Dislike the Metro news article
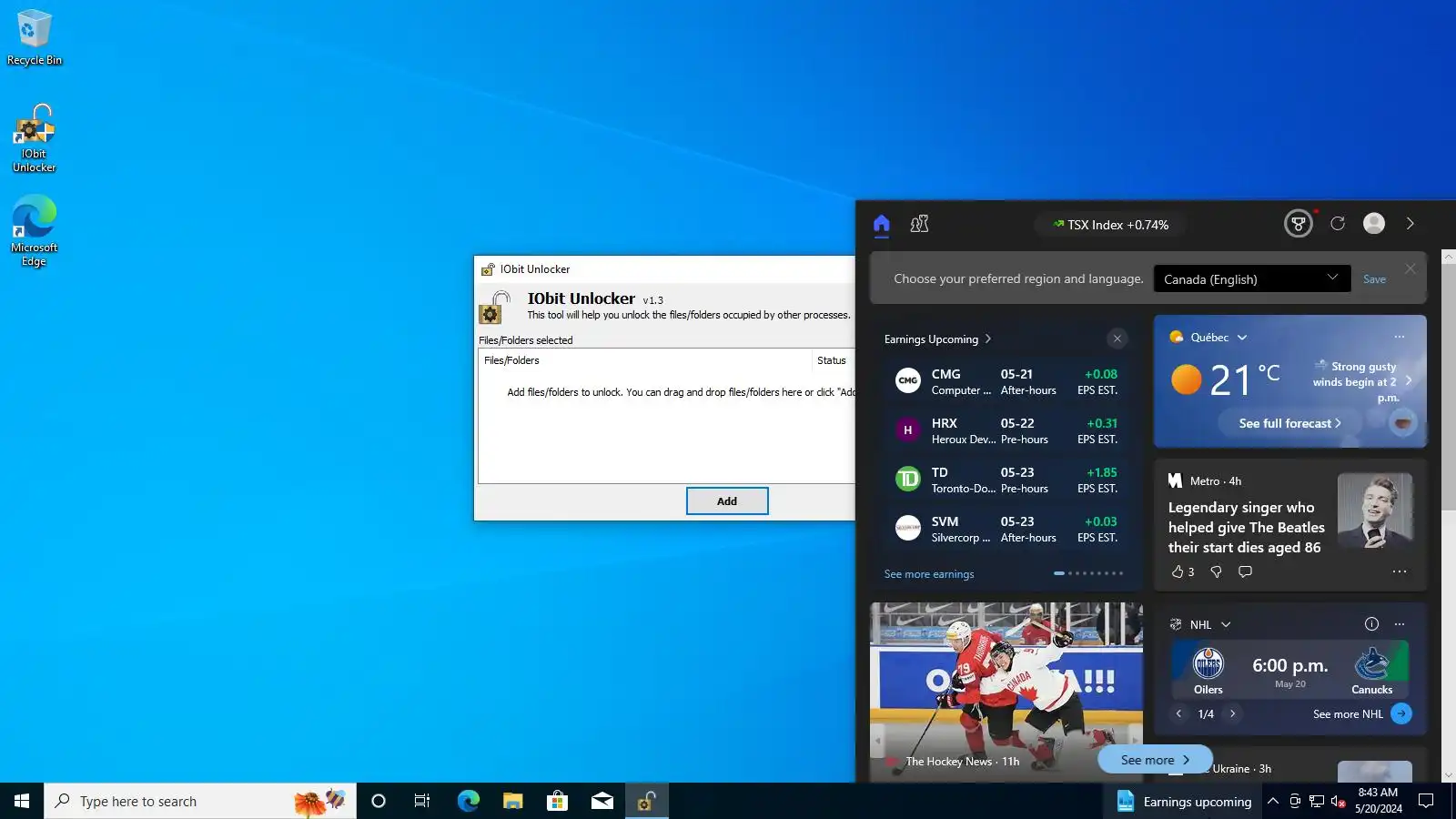 tap(1216, 571)
